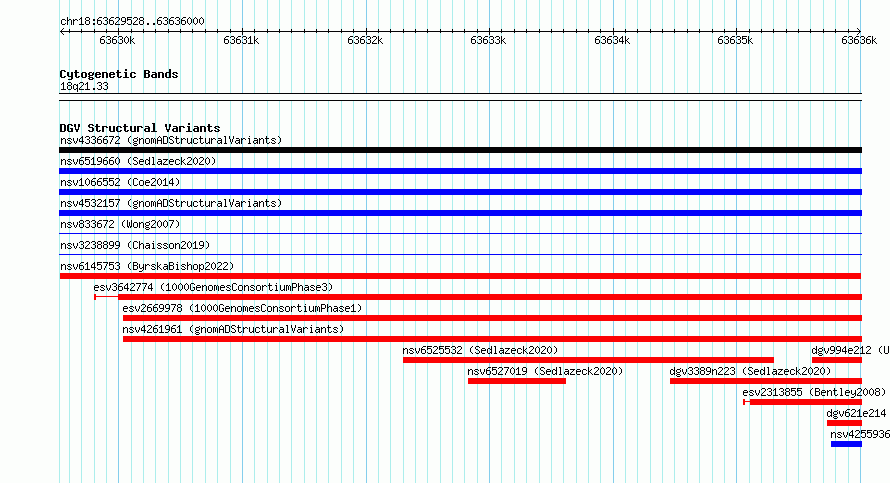Select the dgv3389n223 (Sedlazeck2020) label

coord(750,371)
